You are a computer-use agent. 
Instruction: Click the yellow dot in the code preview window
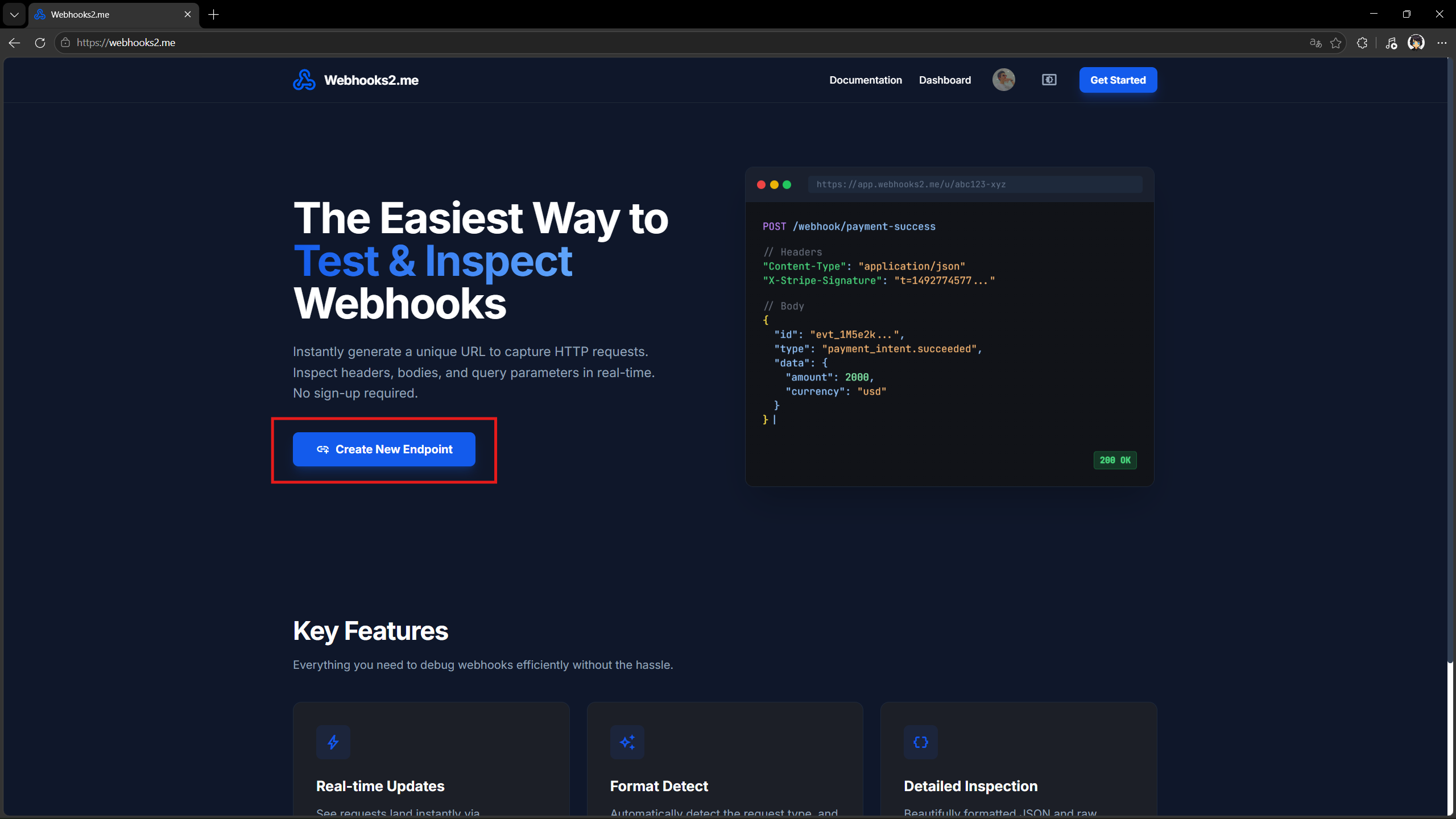coord(774,185)
